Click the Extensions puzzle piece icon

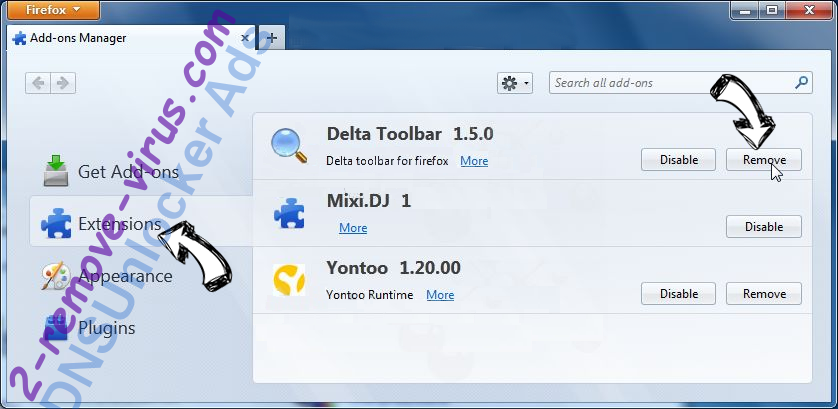[x=56, y=224]
